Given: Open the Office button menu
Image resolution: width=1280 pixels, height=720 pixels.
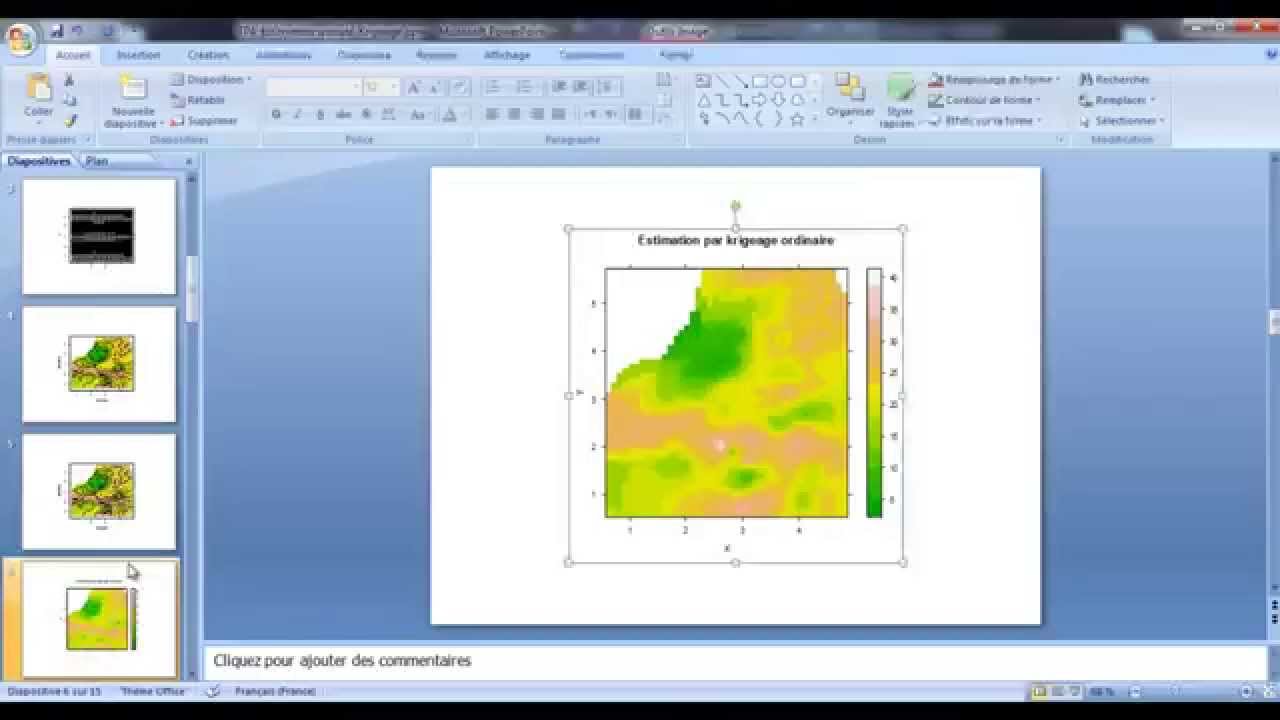Looking at the screenshot, I should pos(19,40).
